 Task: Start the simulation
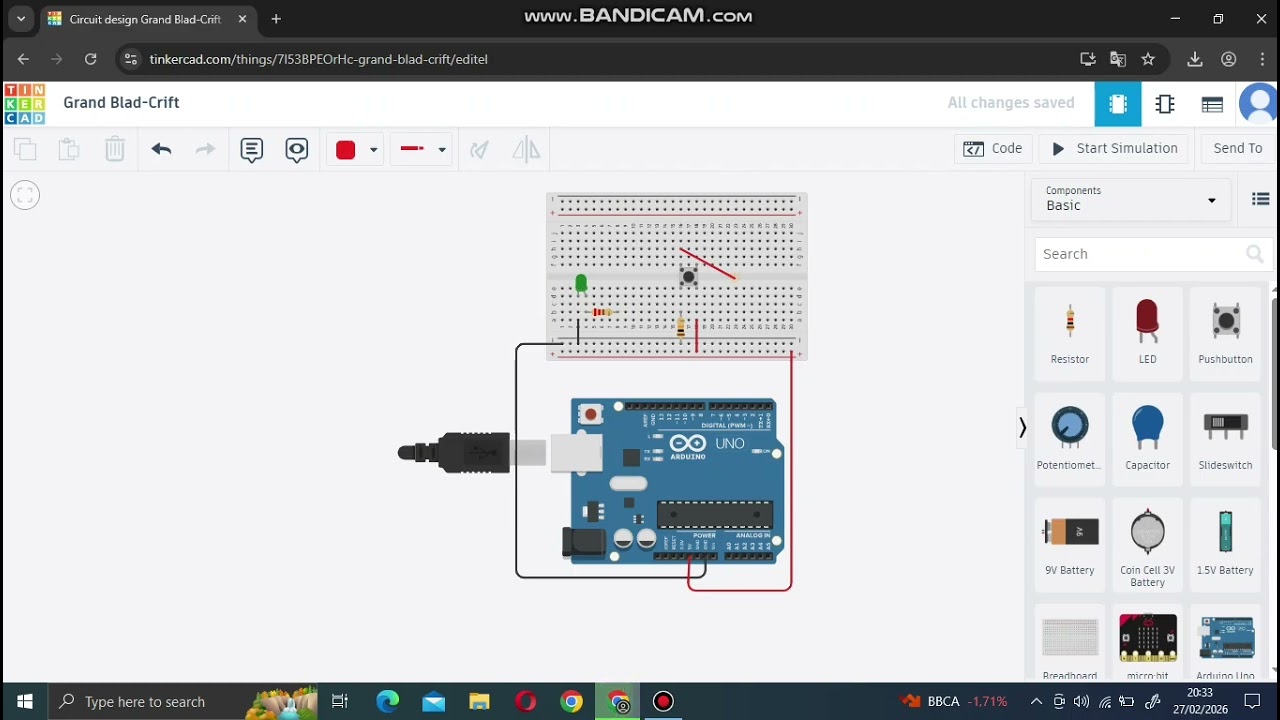coord(1115,148)
